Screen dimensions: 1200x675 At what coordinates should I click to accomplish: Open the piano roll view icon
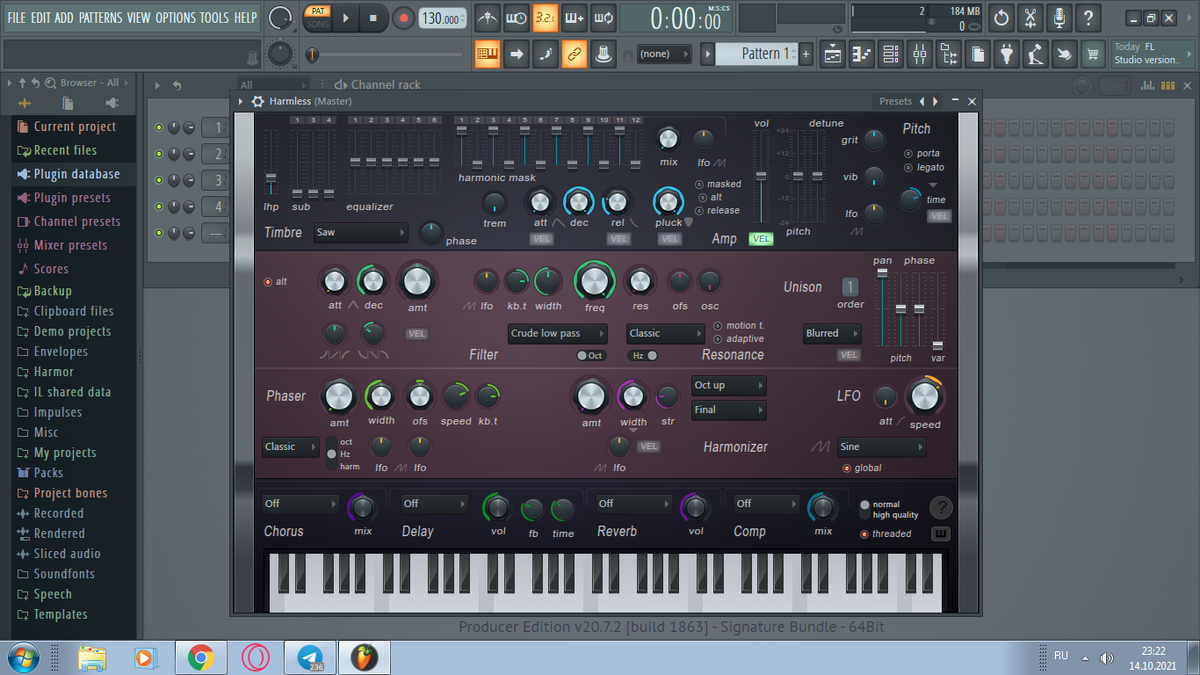click(x=861, y=55)
